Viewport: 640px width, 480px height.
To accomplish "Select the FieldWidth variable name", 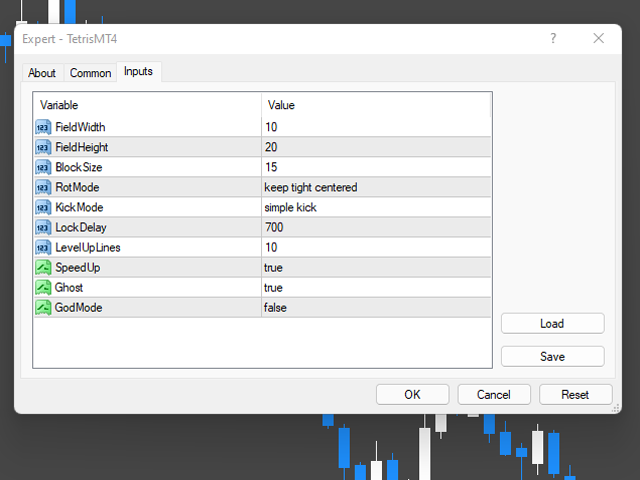I will tap(80, 127).
